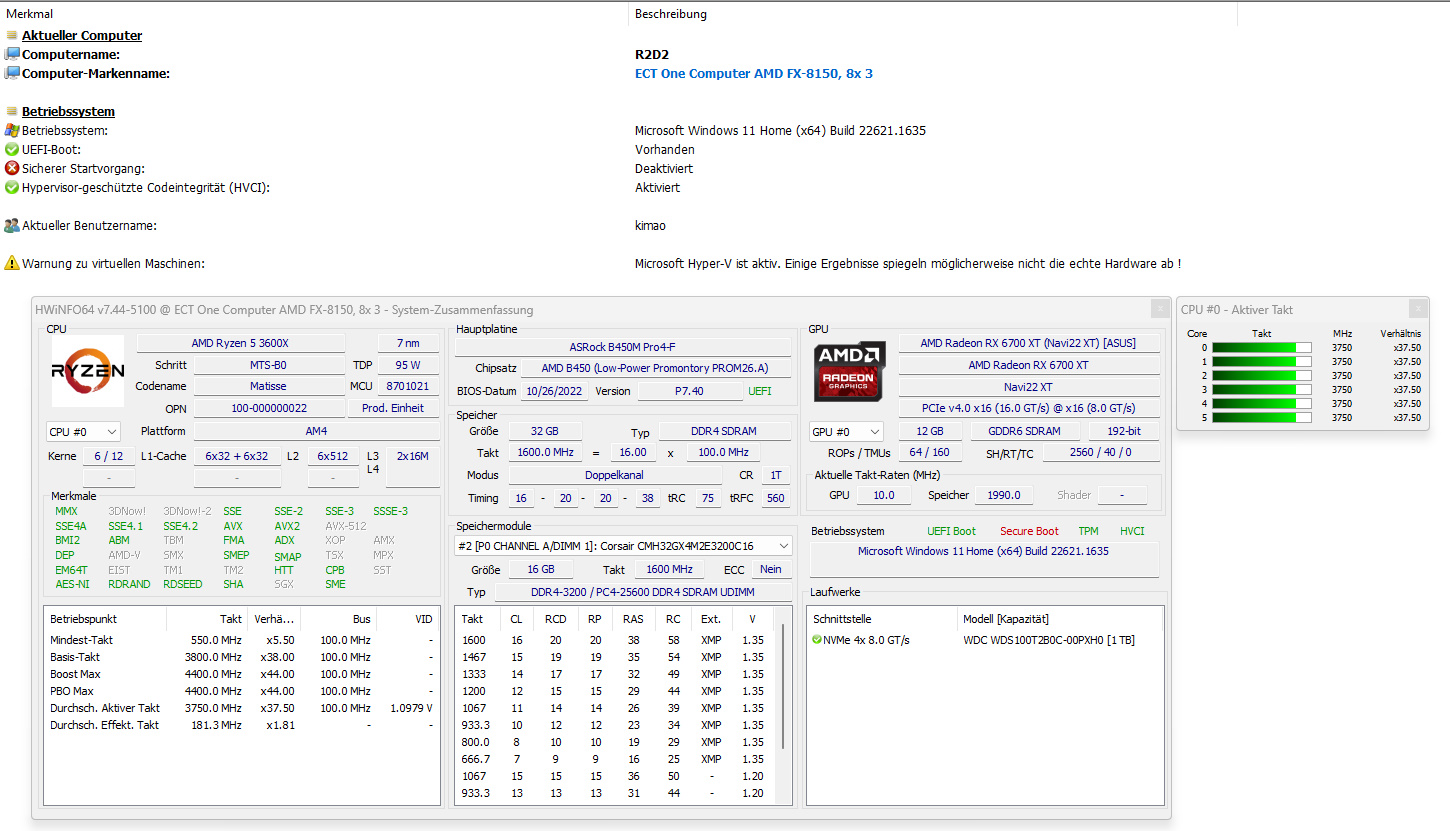Click the Codename Matisse field
The width and height of the screenshot is (1450, 831).
(268, 386)
